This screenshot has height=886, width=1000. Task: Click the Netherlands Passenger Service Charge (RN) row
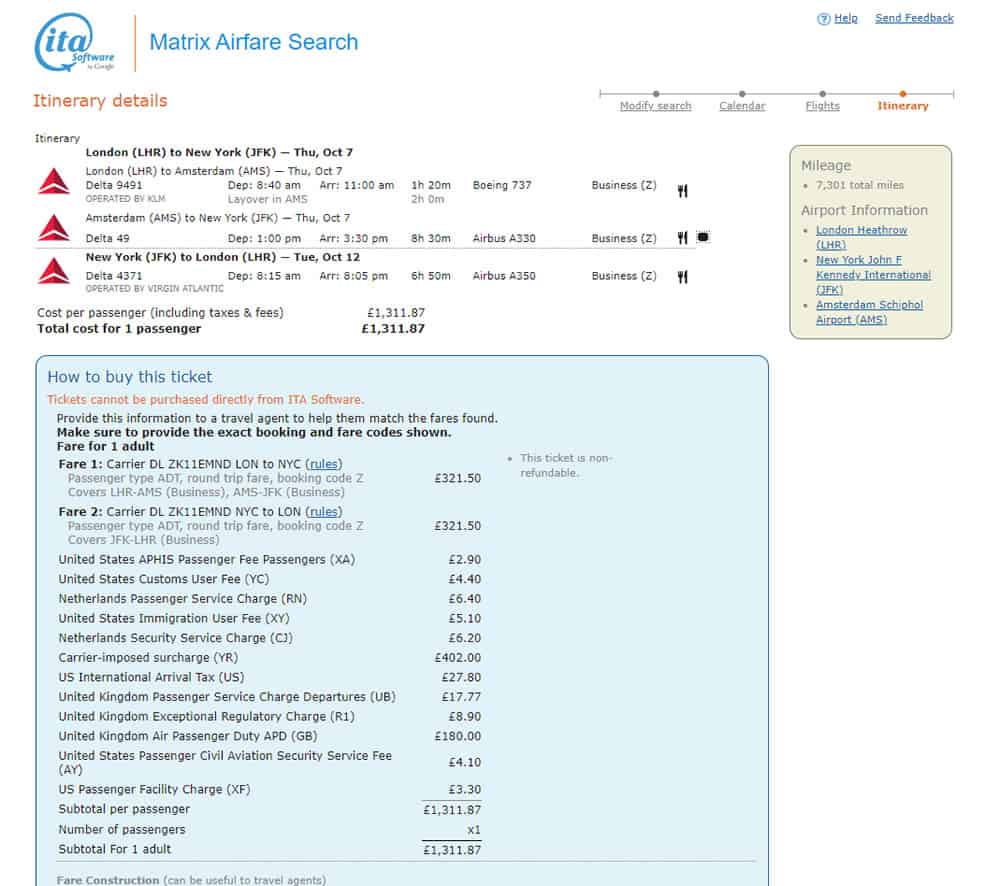[x=270, y=599]
